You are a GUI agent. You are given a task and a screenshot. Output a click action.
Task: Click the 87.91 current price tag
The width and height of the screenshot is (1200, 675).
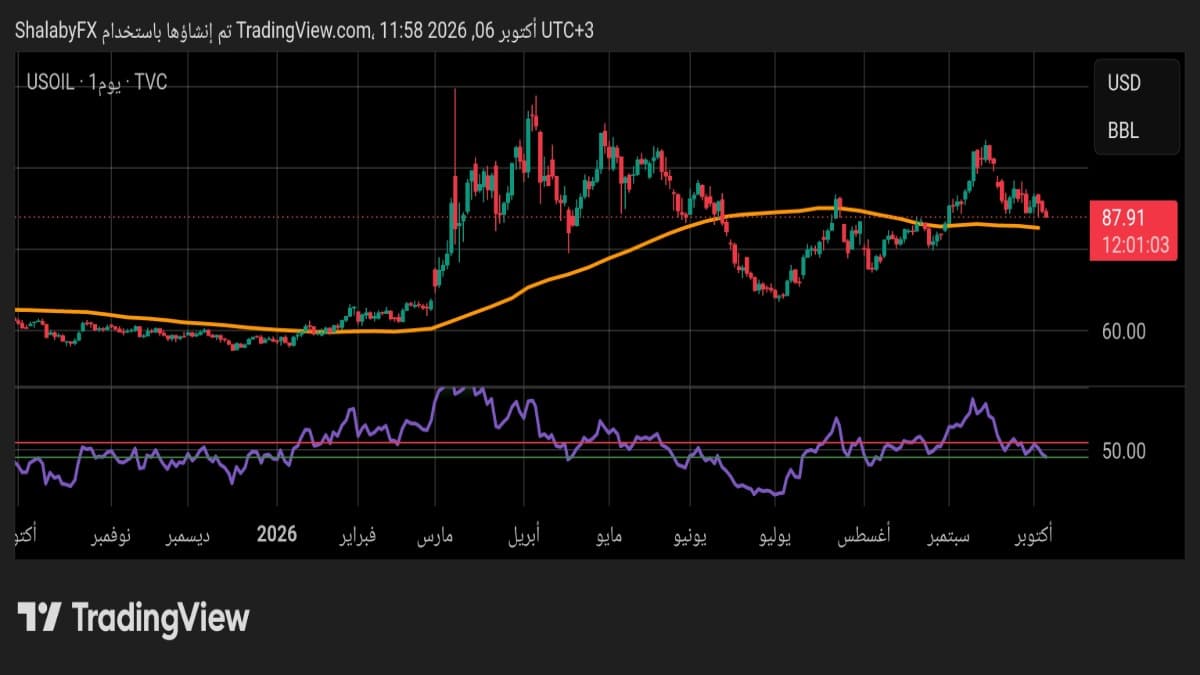[1123, 217]
